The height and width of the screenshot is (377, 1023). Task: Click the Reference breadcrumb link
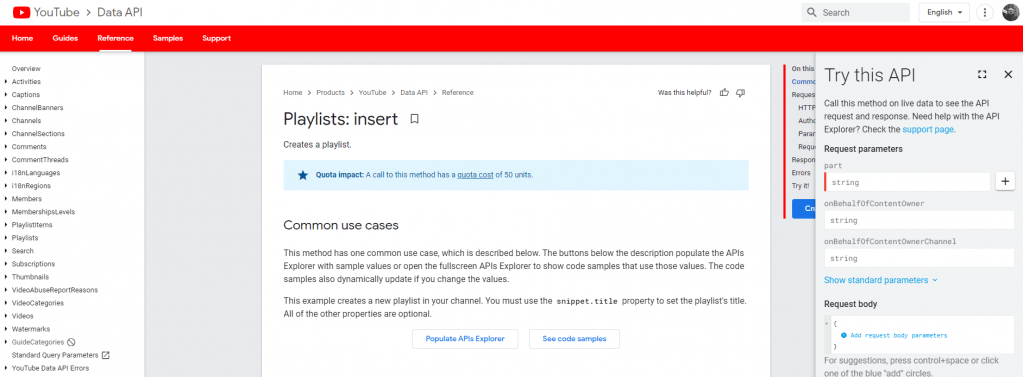(x=457, y=93)
